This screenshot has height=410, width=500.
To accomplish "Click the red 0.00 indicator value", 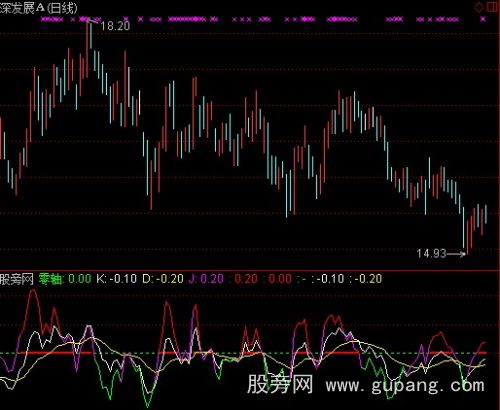I will [280, 279].
